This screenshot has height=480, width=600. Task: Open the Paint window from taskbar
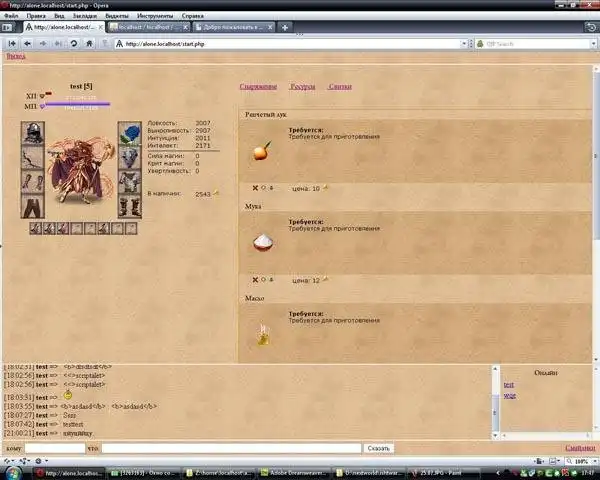point(444,473)
